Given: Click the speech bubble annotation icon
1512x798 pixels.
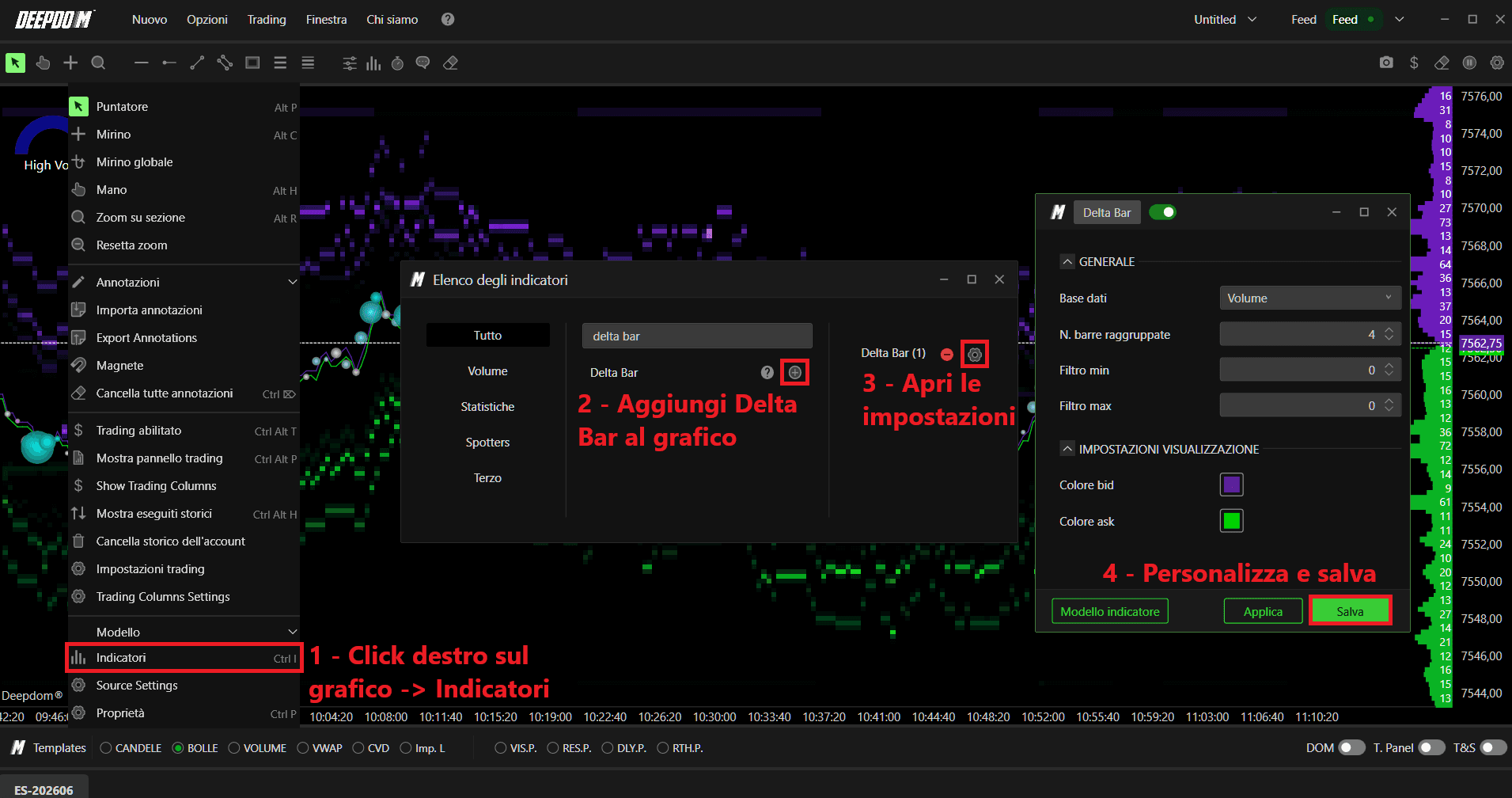Looking at the screenshot, I should click(x=423, y=63).
